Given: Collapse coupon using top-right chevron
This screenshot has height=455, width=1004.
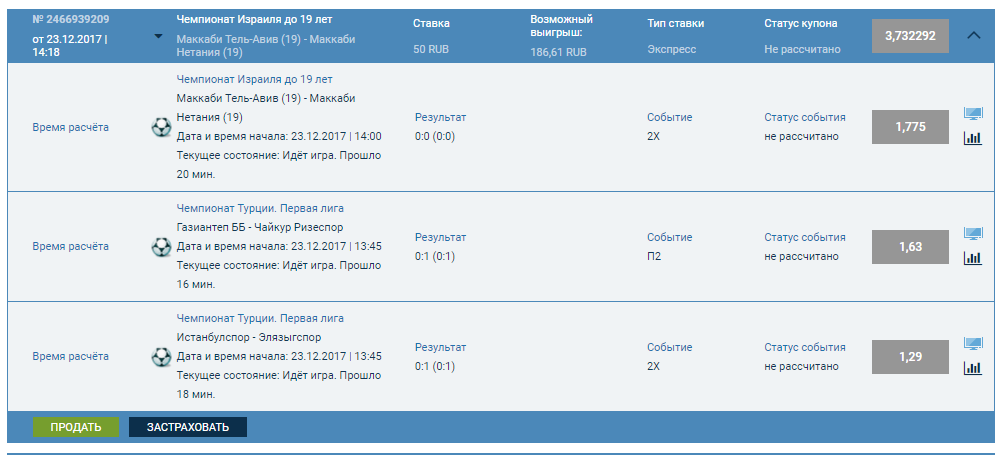Looking at the screenshot, I should pyautogui.click(x=975, y=35).
